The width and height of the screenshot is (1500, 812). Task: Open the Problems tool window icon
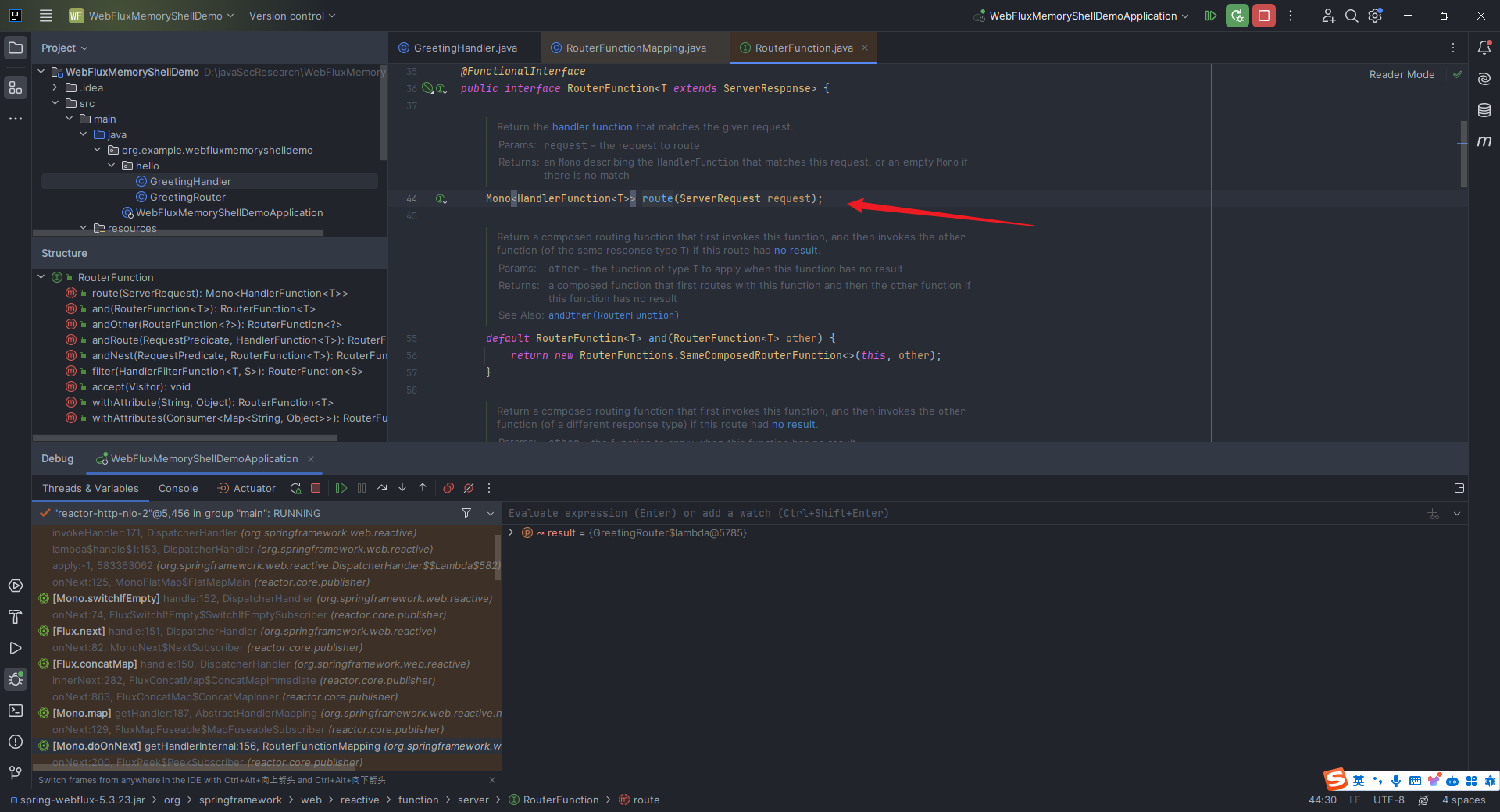(x=16, y=742)
